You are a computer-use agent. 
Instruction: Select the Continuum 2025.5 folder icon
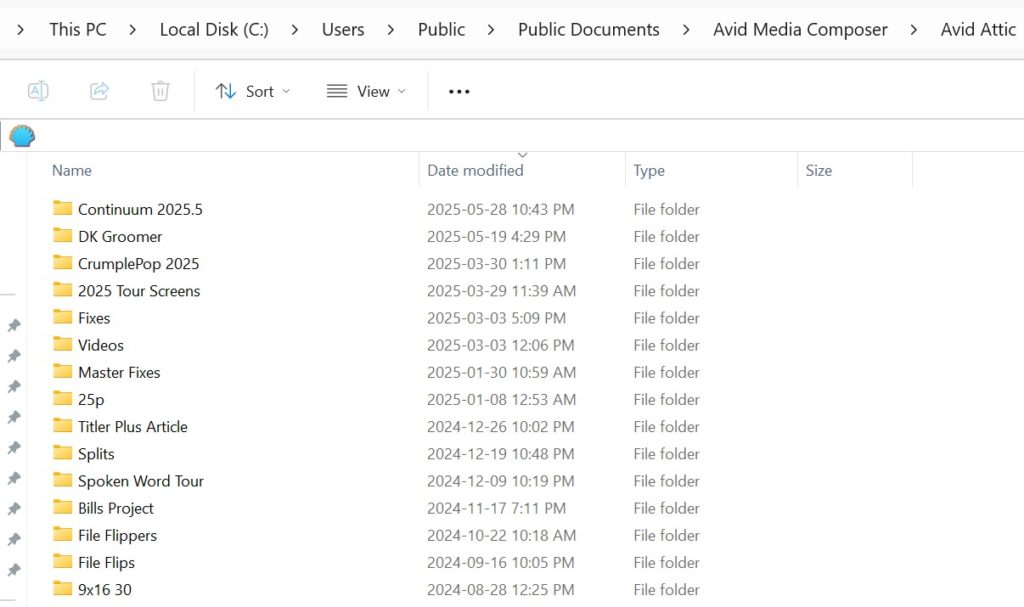click(63, 208)
